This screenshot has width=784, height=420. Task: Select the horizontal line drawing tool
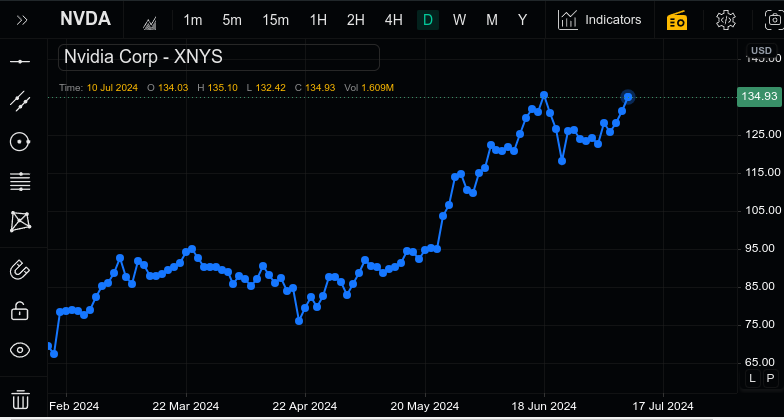click(20, 62)
